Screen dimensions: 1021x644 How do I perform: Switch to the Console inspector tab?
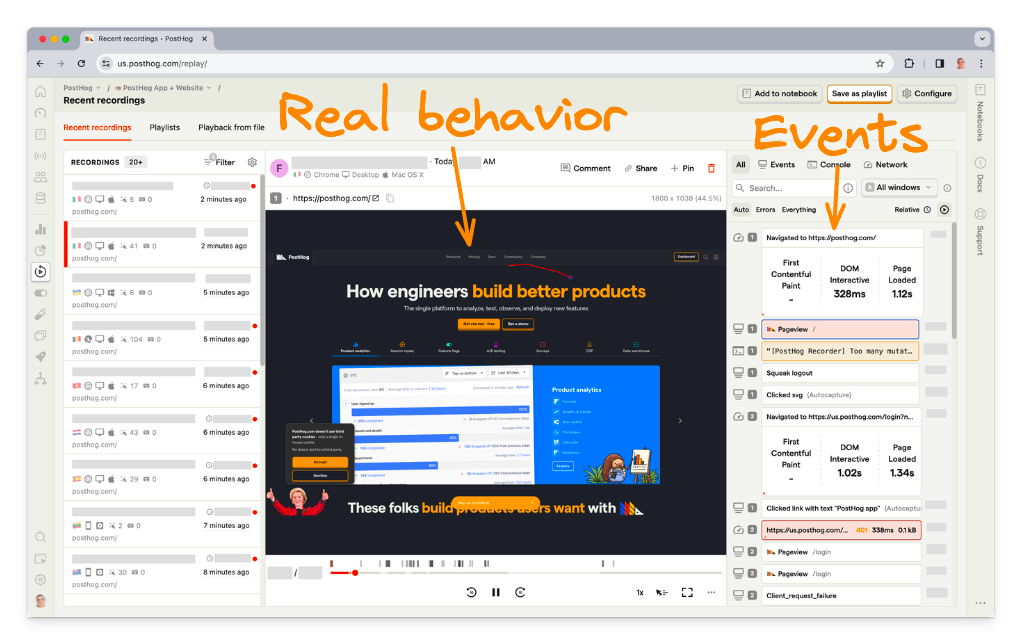coord(829,165)
